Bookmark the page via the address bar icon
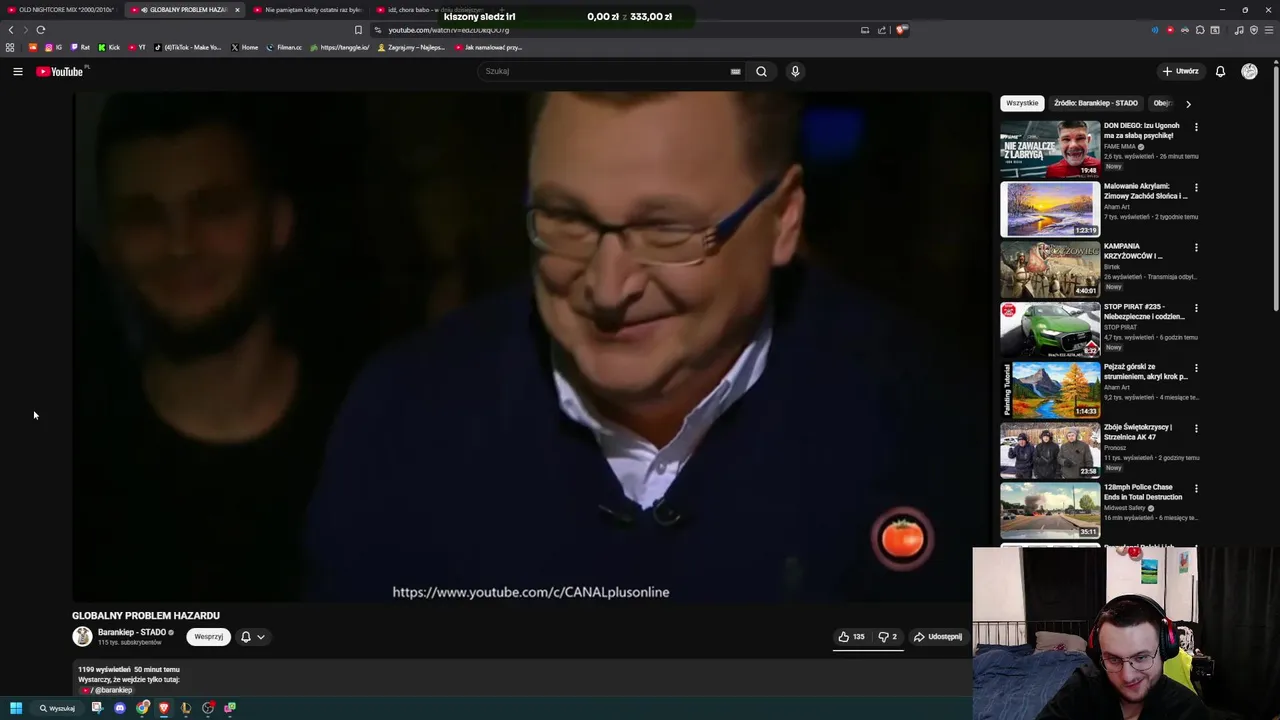 point(358,30)
